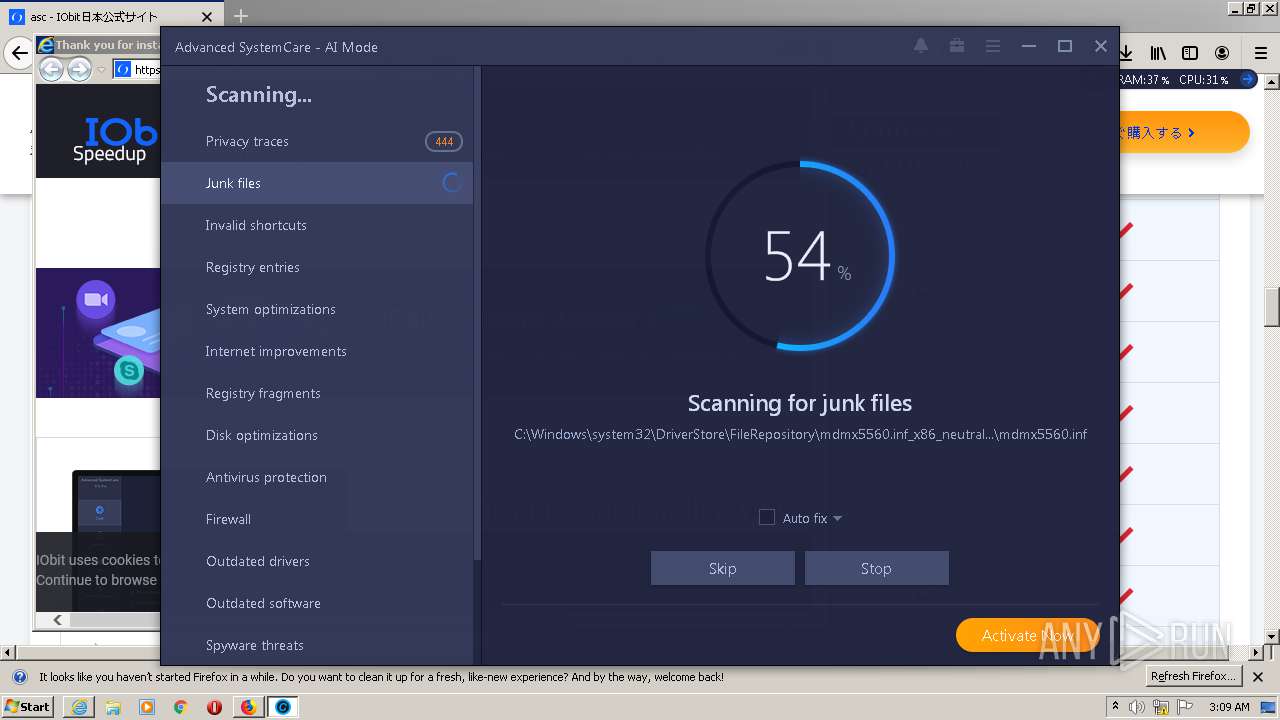Viewport: 1280px width, 720px height.
Task: Click the system clock showing 3:09 AM
Action: click(1228, 707)
